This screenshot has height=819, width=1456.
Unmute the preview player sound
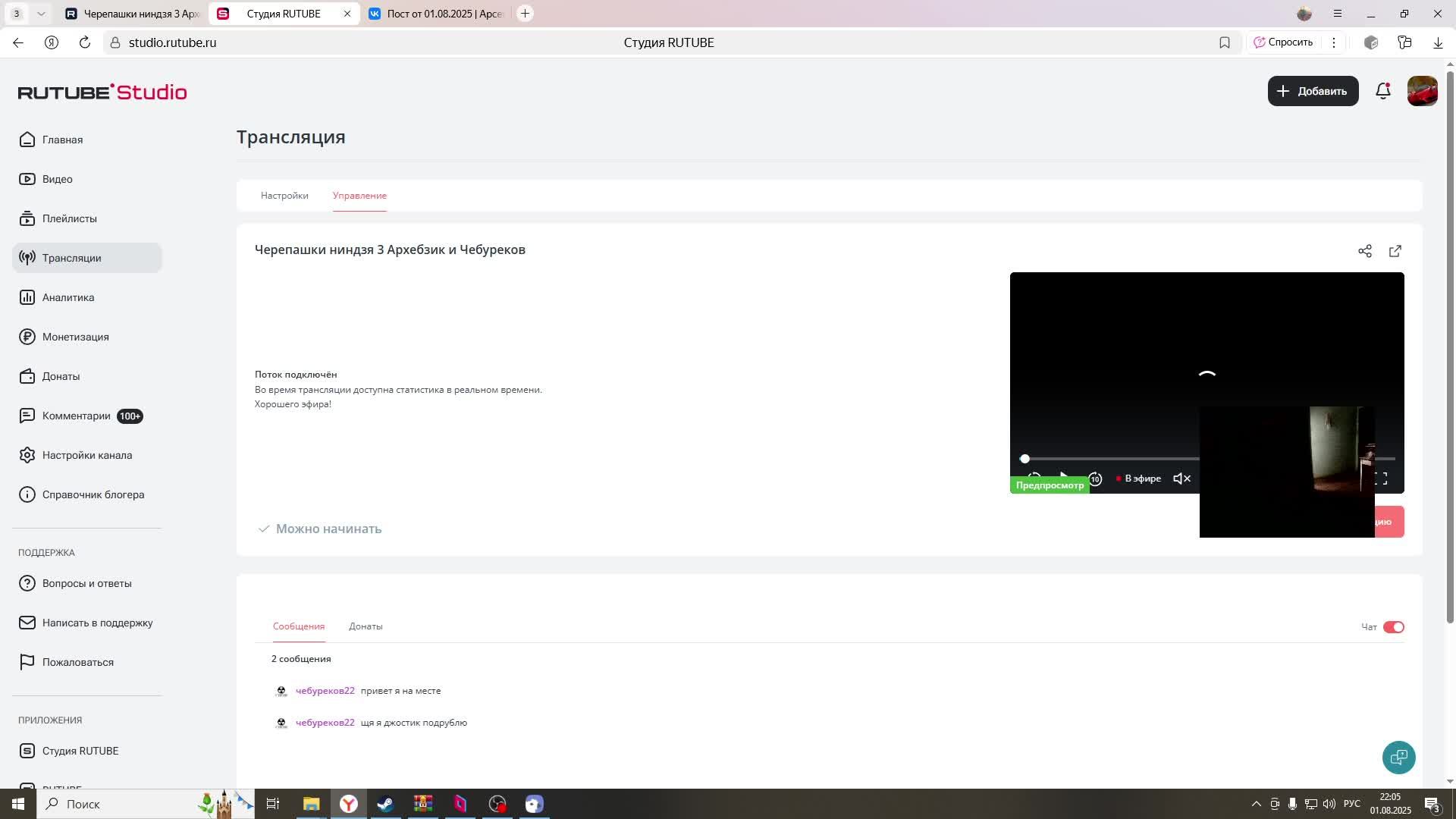pyautogui.click(x=1181, y=479)
